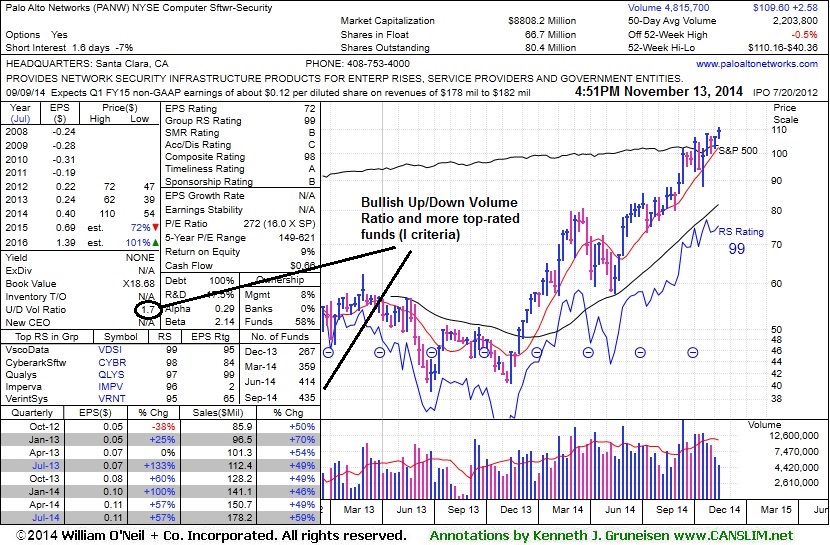This screenshot has width=830, height=545.
Task: Click the P/E Ratio row
Action: tap(240, 224)
